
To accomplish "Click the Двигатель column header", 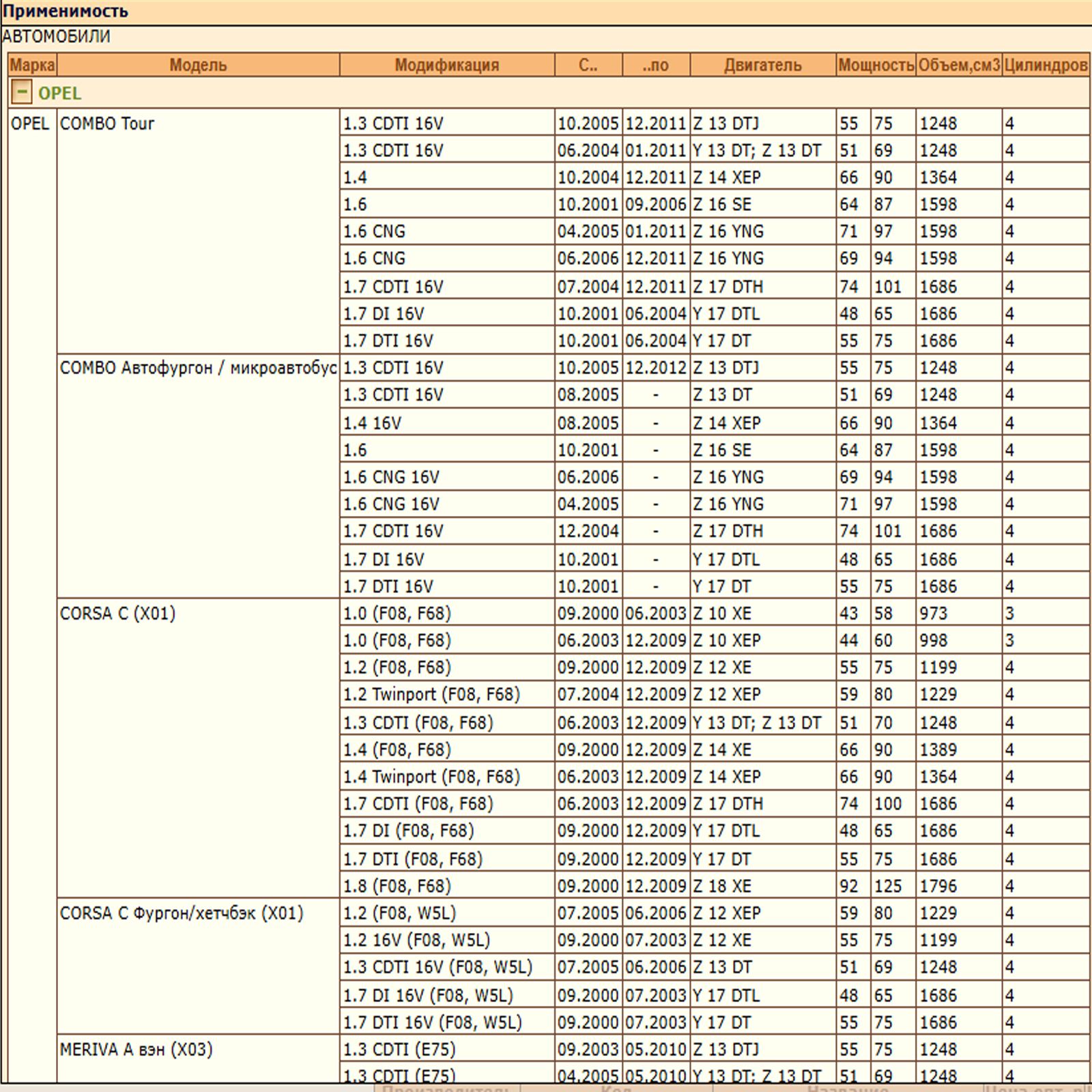I will coord(762,66).
